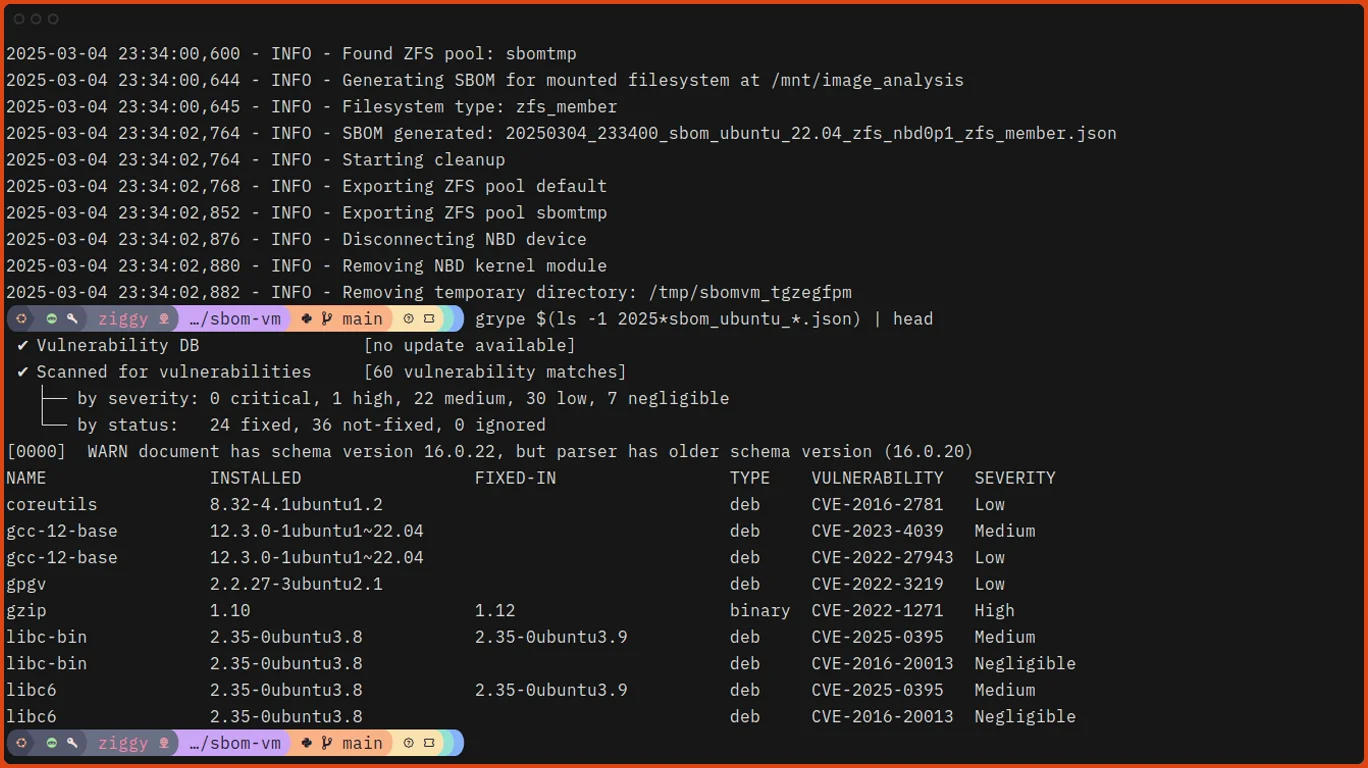Select the green face icon in the prompt
Image resolution: width=1368 pixels, height=768 pixels.
point(51,319)
